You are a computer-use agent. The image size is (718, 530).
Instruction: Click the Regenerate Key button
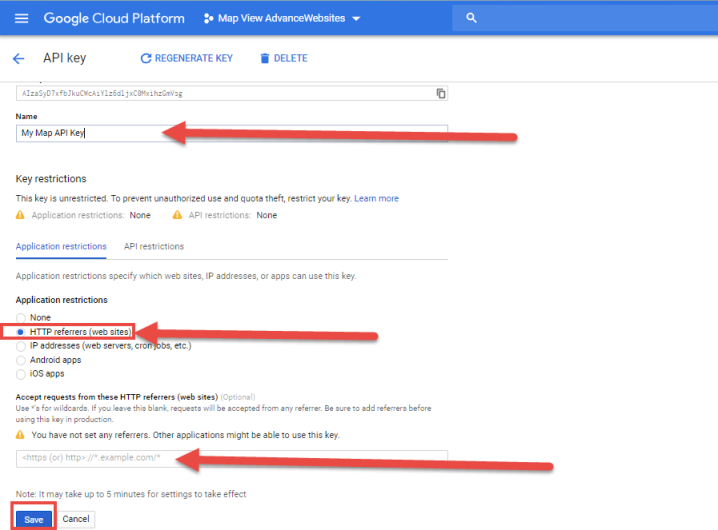click(x=186, y=58)
